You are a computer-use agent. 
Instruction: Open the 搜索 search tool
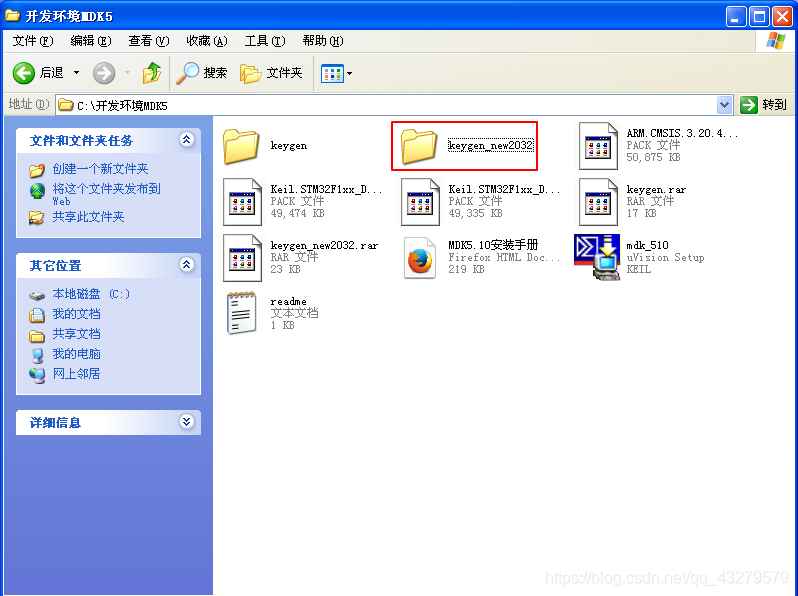[202, 73]
